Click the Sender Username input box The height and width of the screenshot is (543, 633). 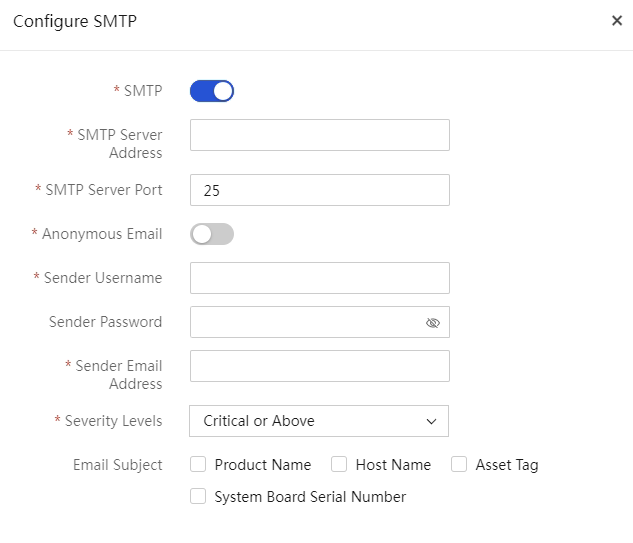[320, 278]
